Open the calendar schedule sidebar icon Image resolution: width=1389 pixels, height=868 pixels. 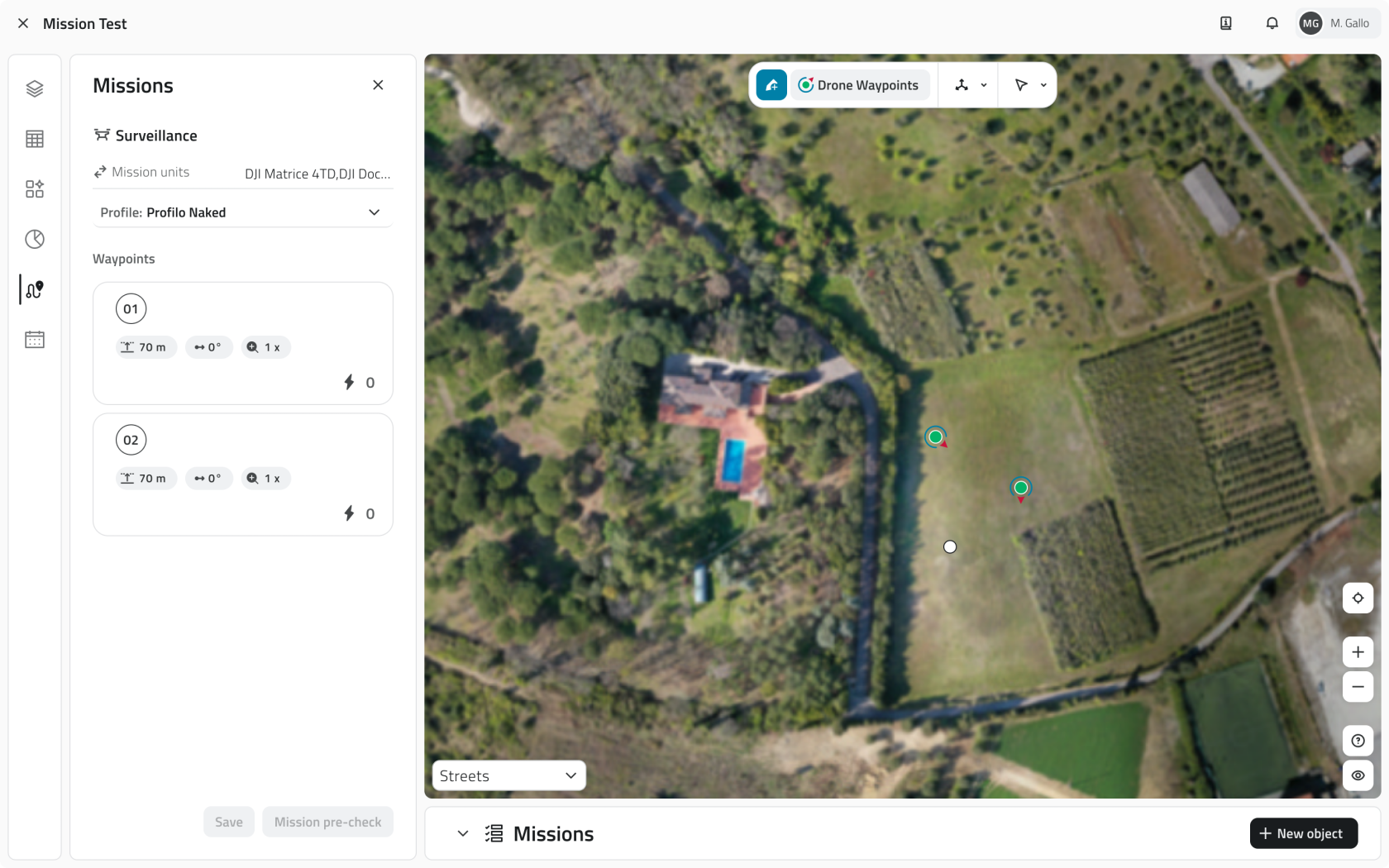coord(35,340)
